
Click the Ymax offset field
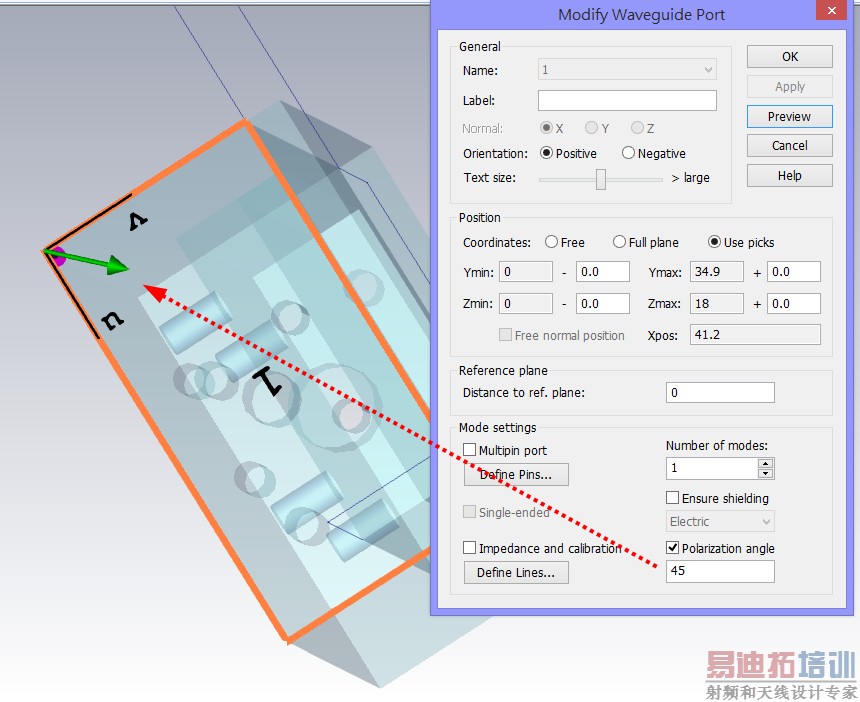coord(794,271)
